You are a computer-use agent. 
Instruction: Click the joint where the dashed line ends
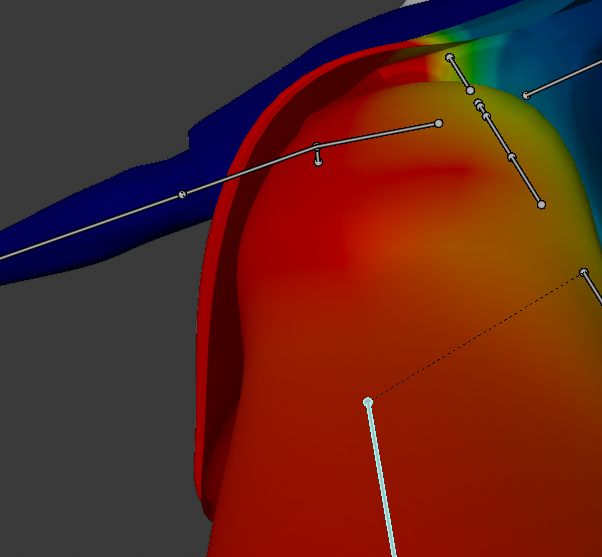click(584, 272)
